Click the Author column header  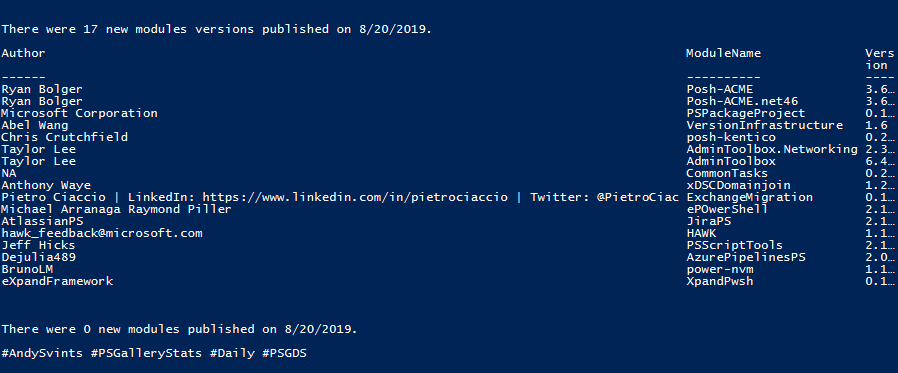pyautogui.click(x=23, y=53)
